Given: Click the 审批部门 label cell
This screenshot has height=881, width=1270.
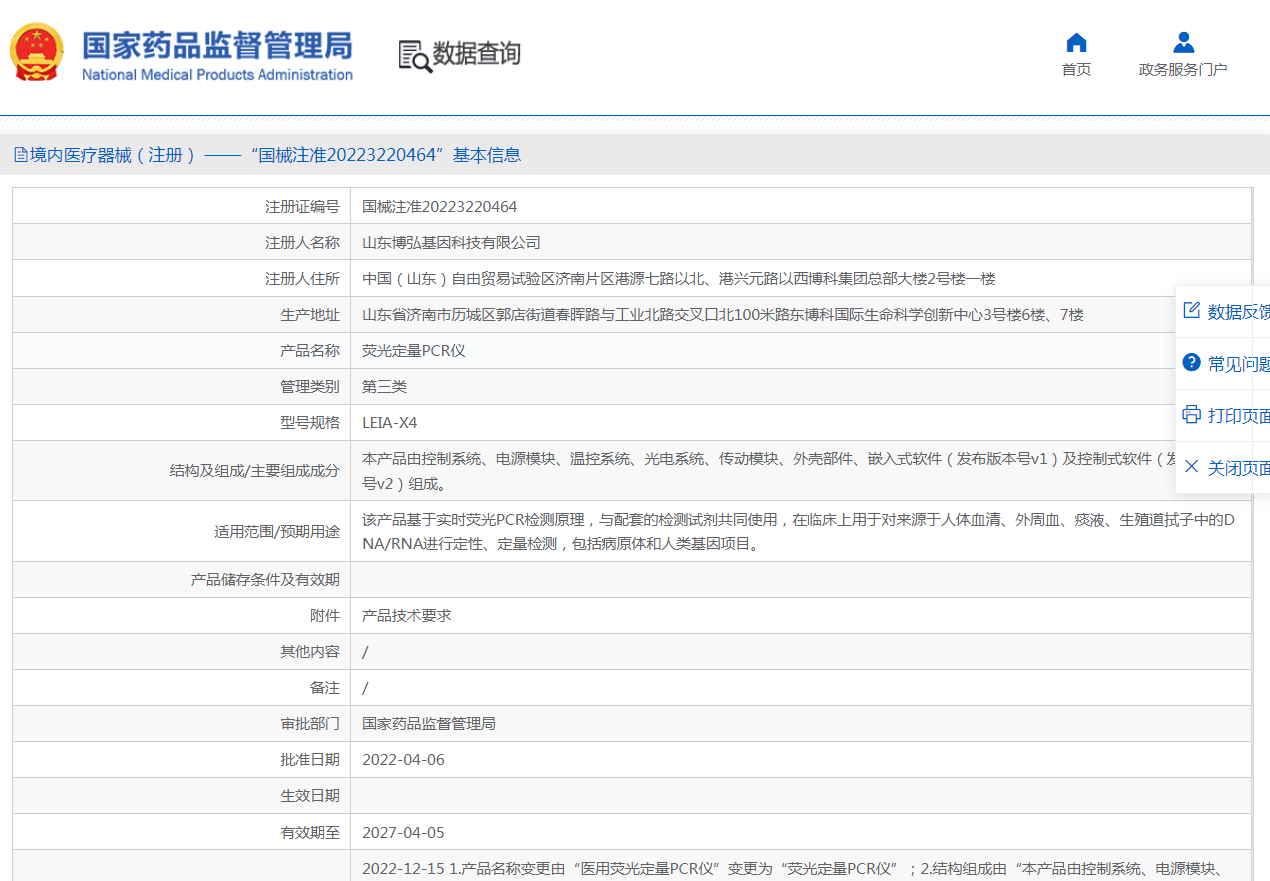Looking at the screenshot, I should pos(182,724).
